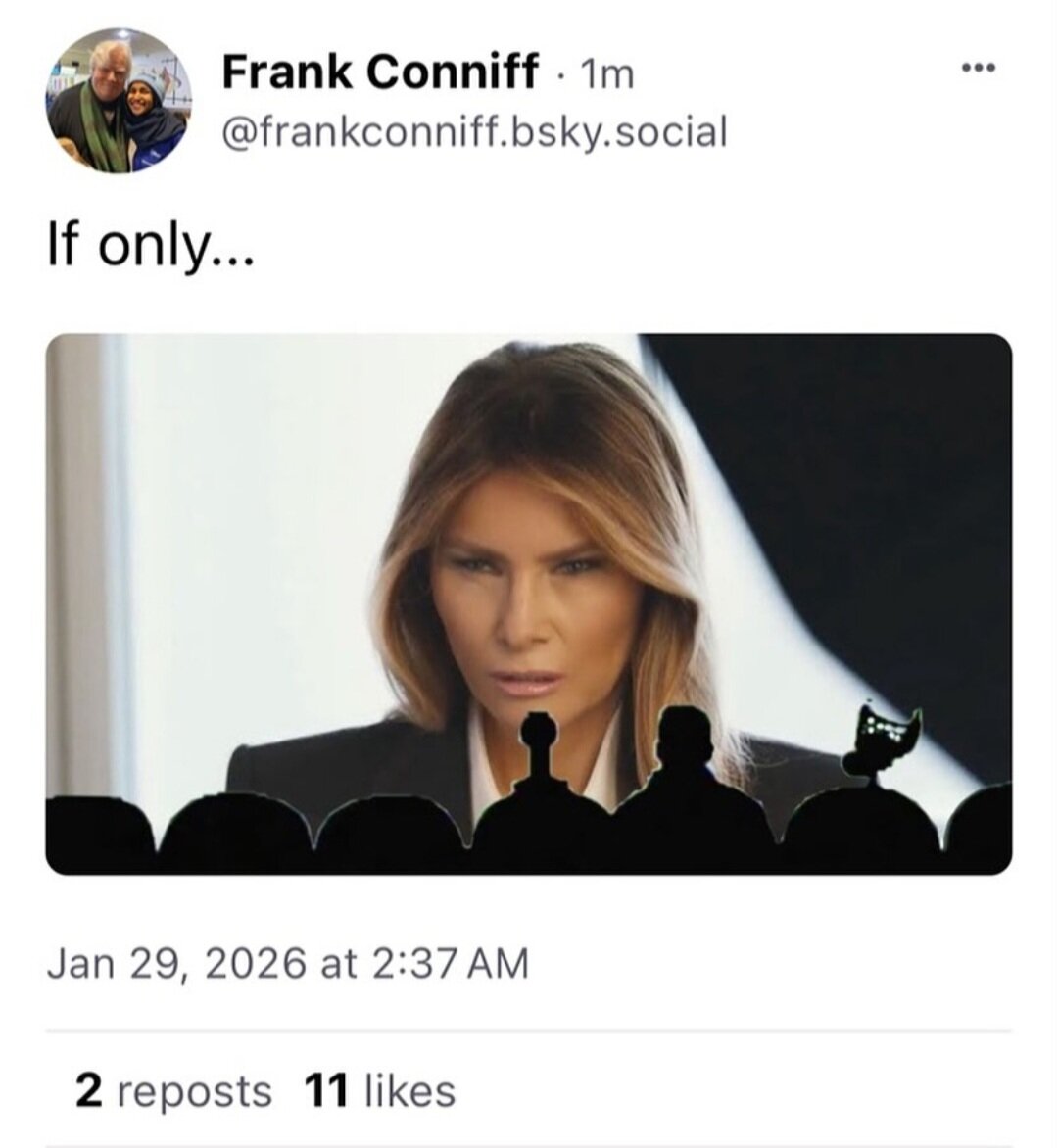Viewport: 1058px width, 1148px height.
Task: Click the @frankconniff.bsky.social handle
Action: 475,131
